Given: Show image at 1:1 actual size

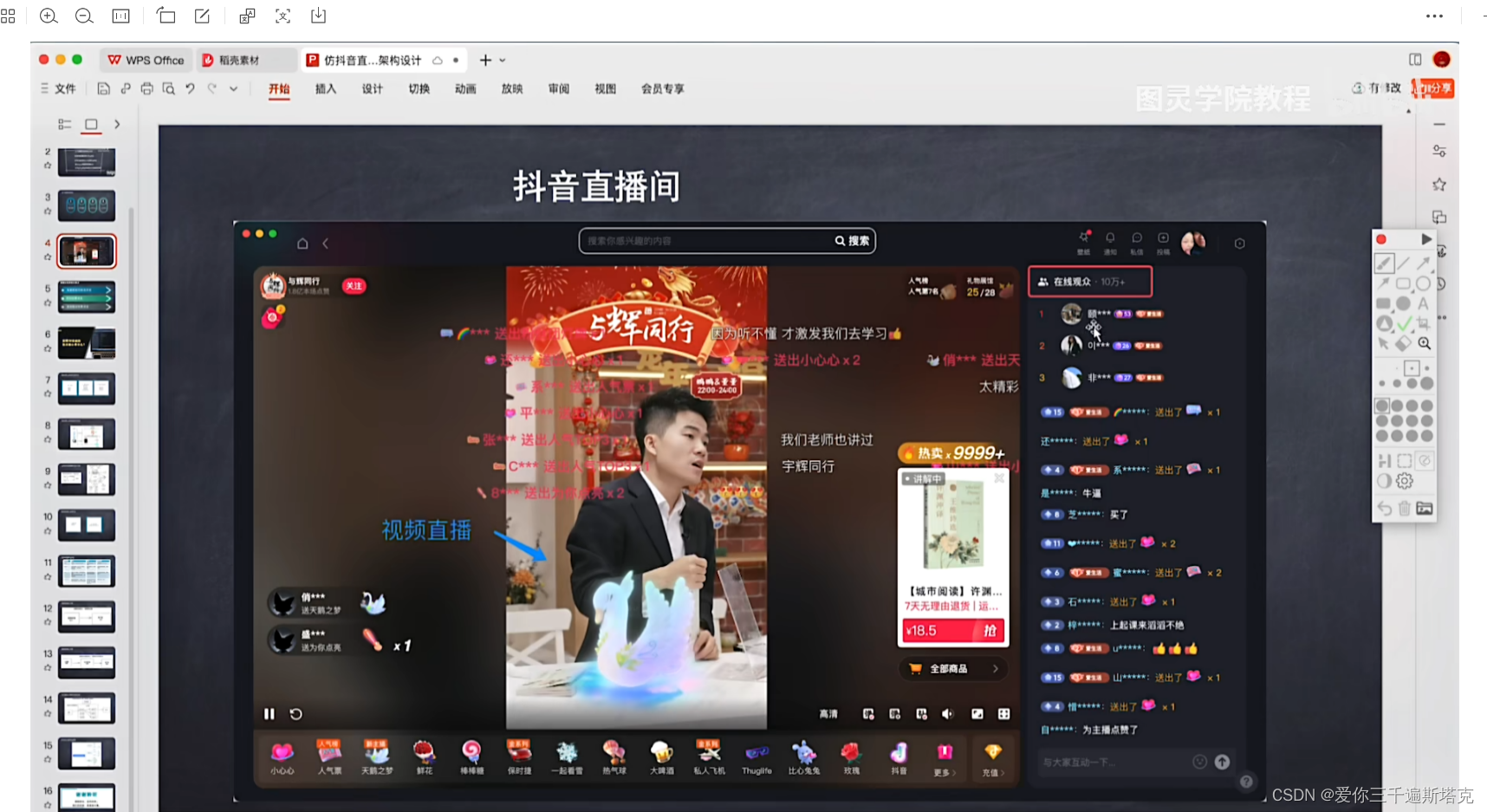Looking at the screenshot, I should pyautogui.click(x=121, y=16).
